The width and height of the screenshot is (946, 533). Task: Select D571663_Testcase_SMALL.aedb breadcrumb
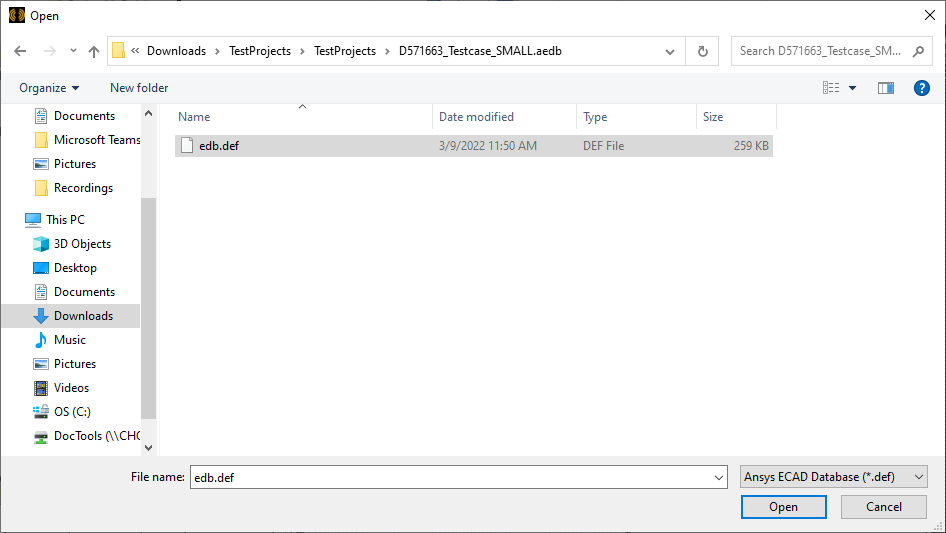(480, 51)
